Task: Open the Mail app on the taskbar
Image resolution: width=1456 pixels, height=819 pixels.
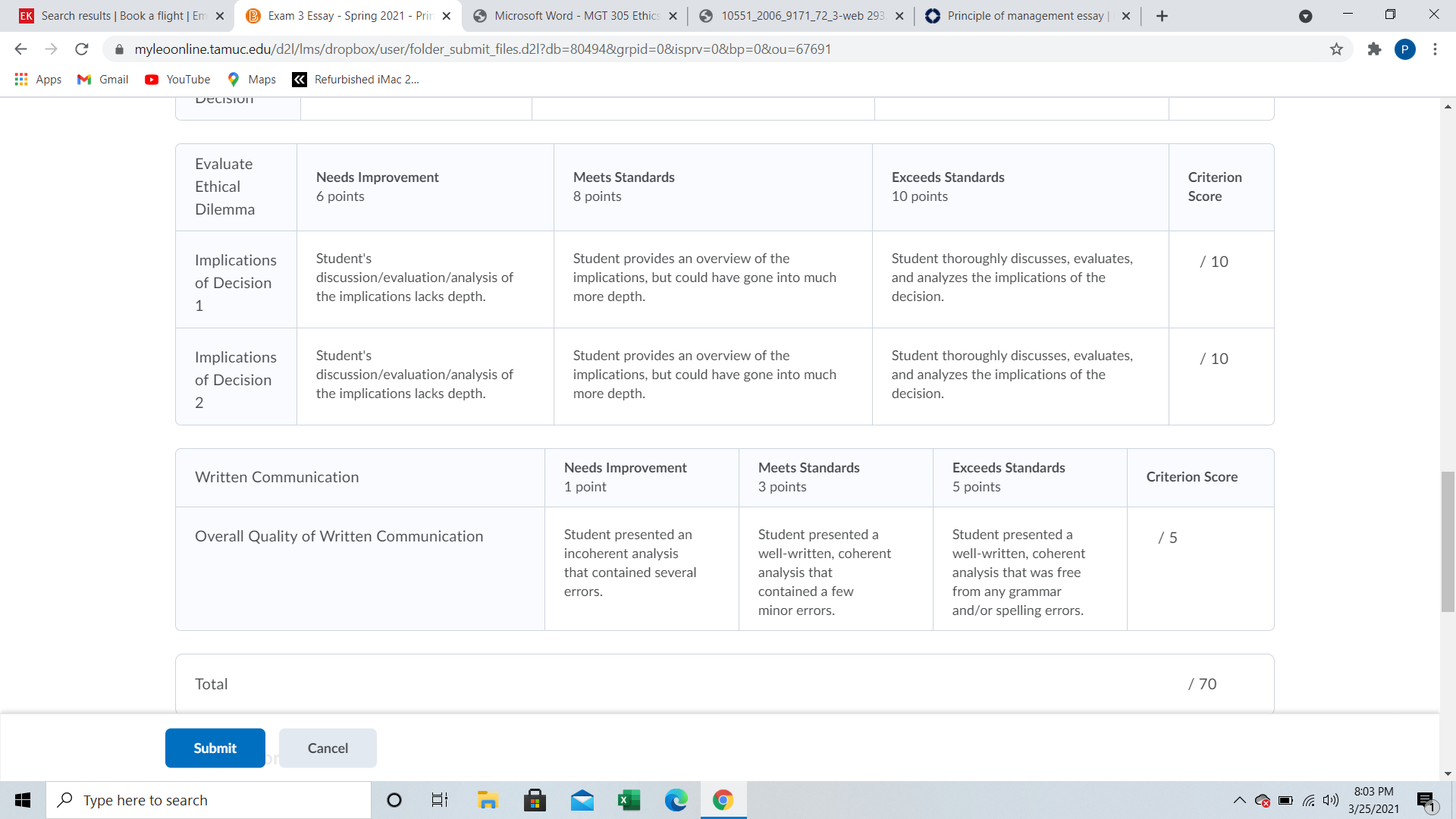Action: (582, 800)
